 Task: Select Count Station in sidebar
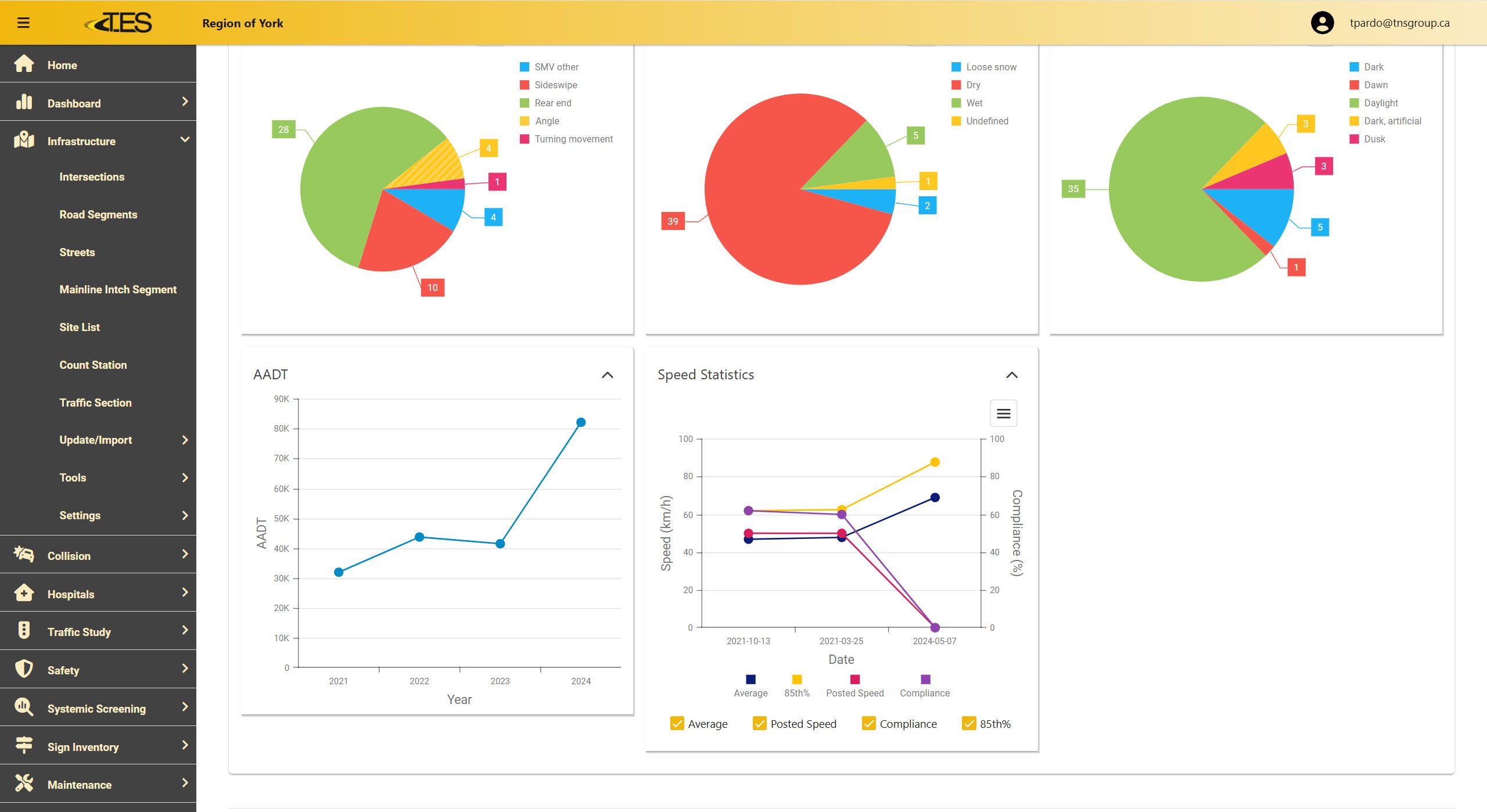pos(93,365)
